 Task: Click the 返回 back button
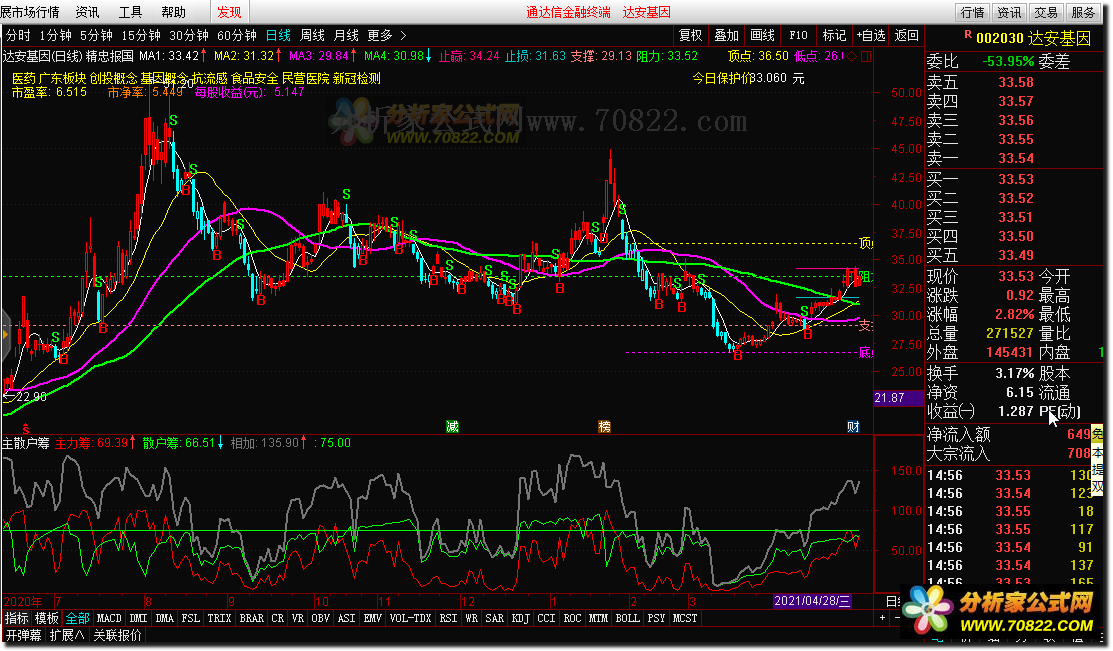(x=906, y=35)
